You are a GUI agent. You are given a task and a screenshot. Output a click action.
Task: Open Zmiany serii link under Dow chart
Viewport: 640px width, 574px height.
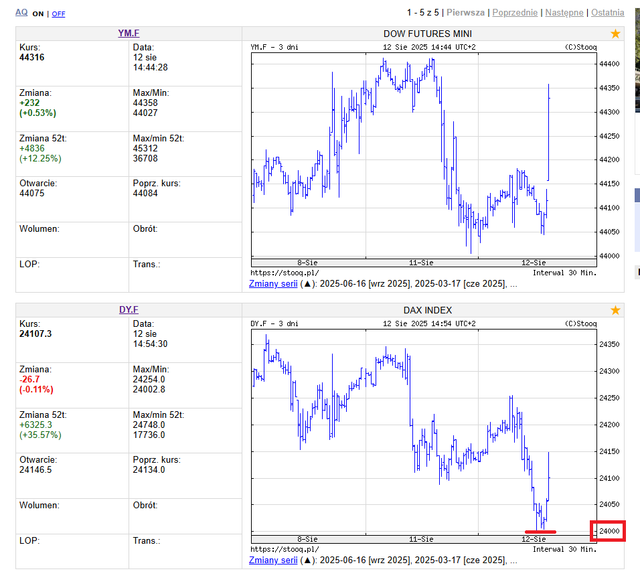(273, 284)
